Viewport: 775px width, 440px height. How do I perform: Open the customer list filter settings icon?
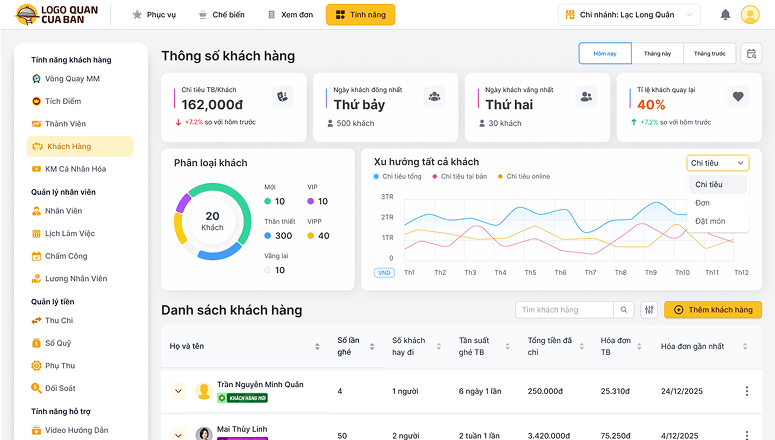point(649,310)
